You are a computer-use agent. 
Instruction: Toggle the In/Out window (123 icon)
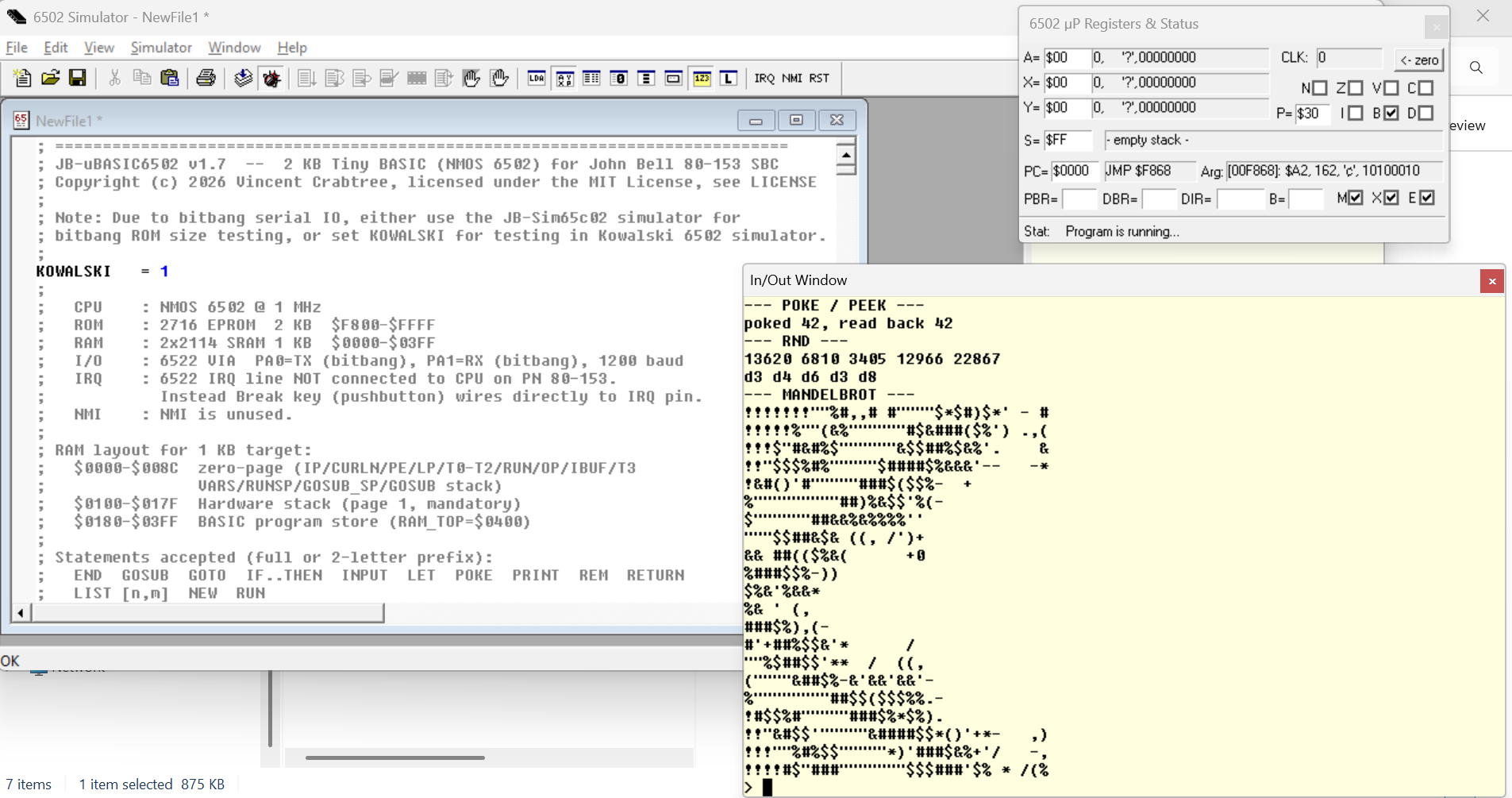click(702, 78)
